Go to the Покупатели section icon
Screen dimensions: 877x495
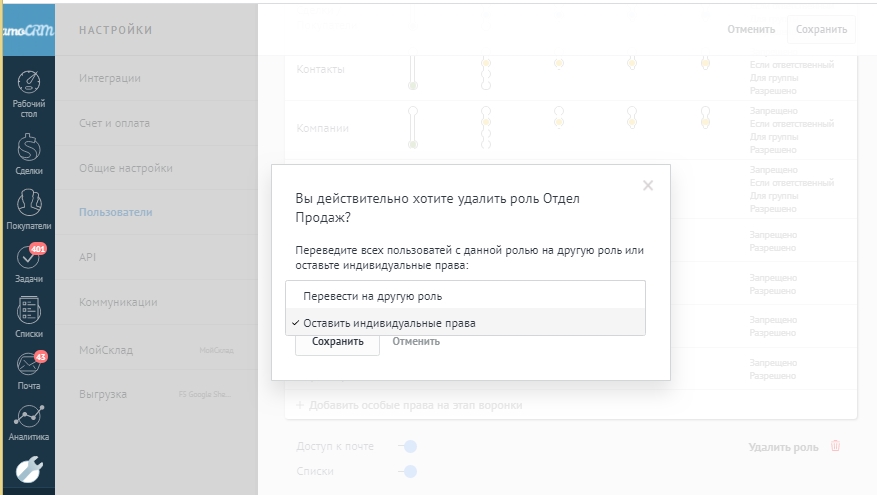(x=29, y=204)
